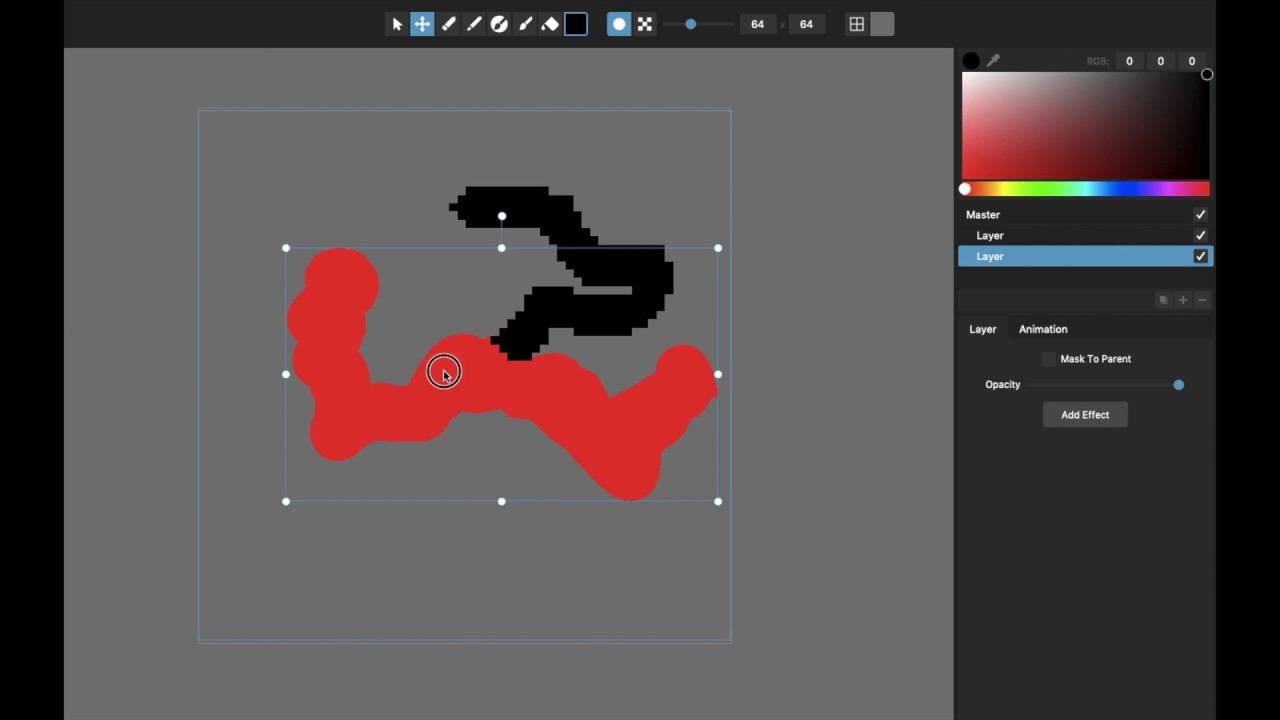
Task: Switch to the Animation tab
Action: [x=1043, y=329]
